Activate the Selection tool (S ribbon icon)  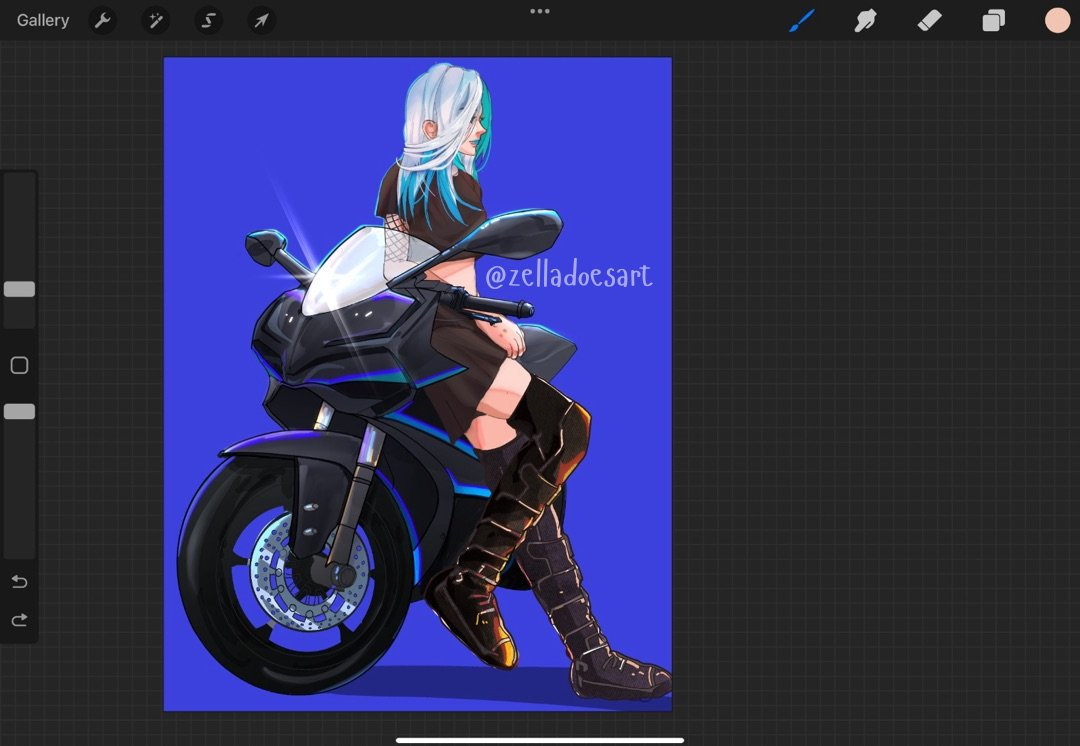tap(208, 20)
